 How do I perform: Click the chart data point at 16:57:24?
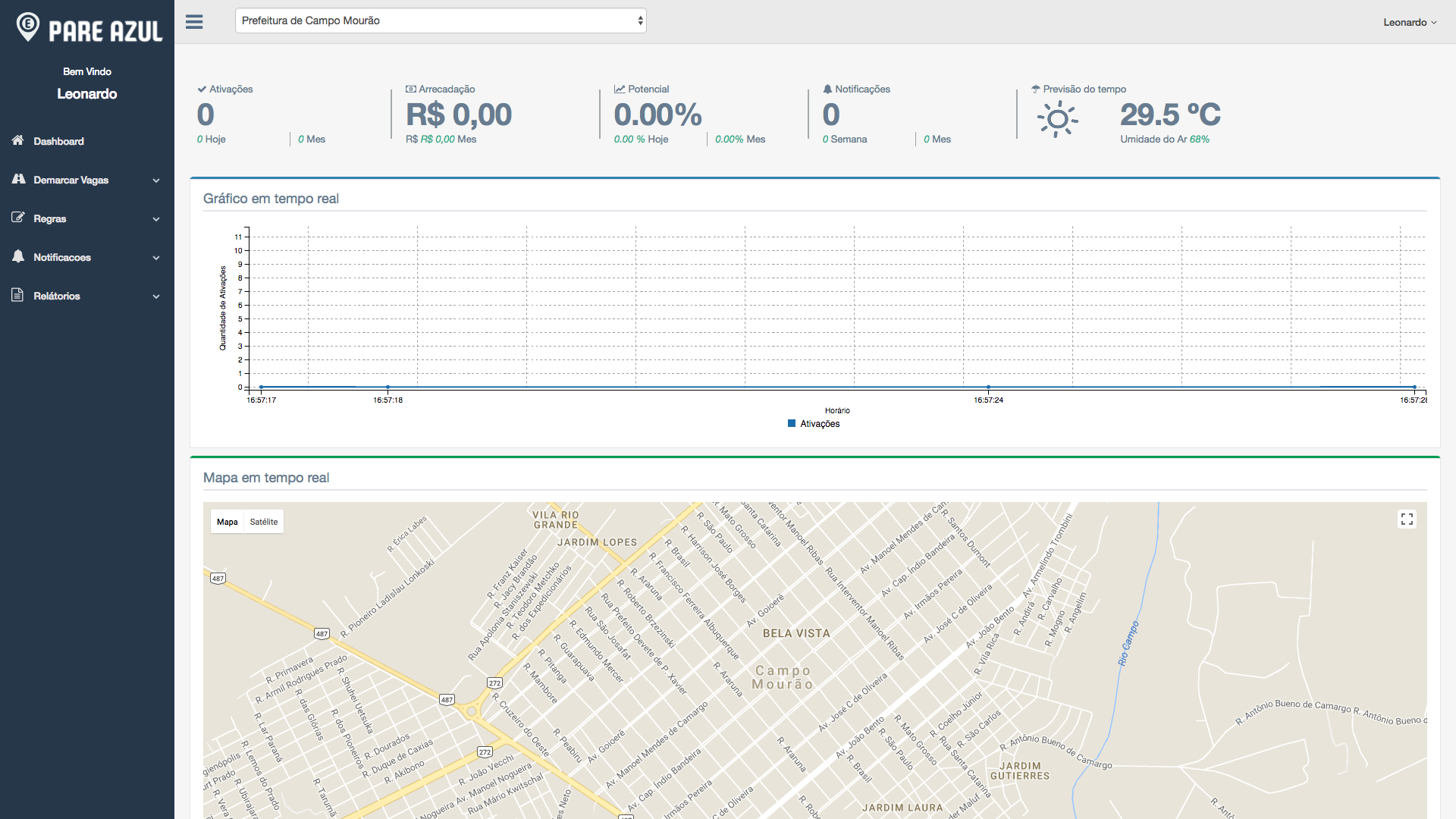click(988, 388)
